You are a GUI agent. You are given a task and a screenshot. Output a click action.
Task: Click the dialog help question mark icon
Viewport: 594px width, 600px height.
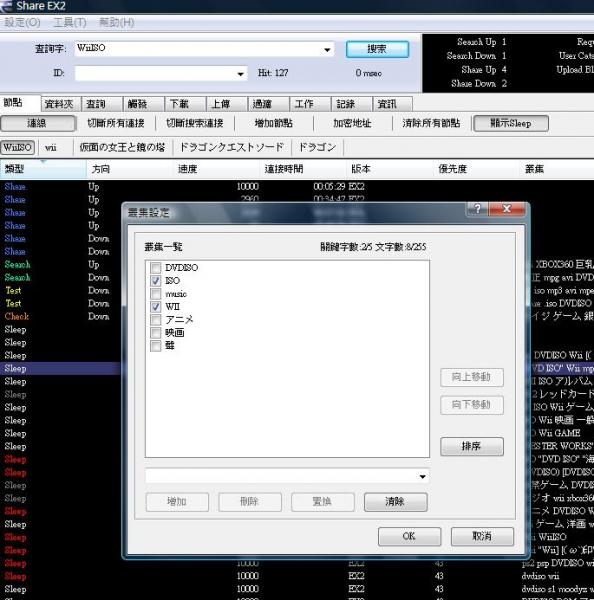477,209
